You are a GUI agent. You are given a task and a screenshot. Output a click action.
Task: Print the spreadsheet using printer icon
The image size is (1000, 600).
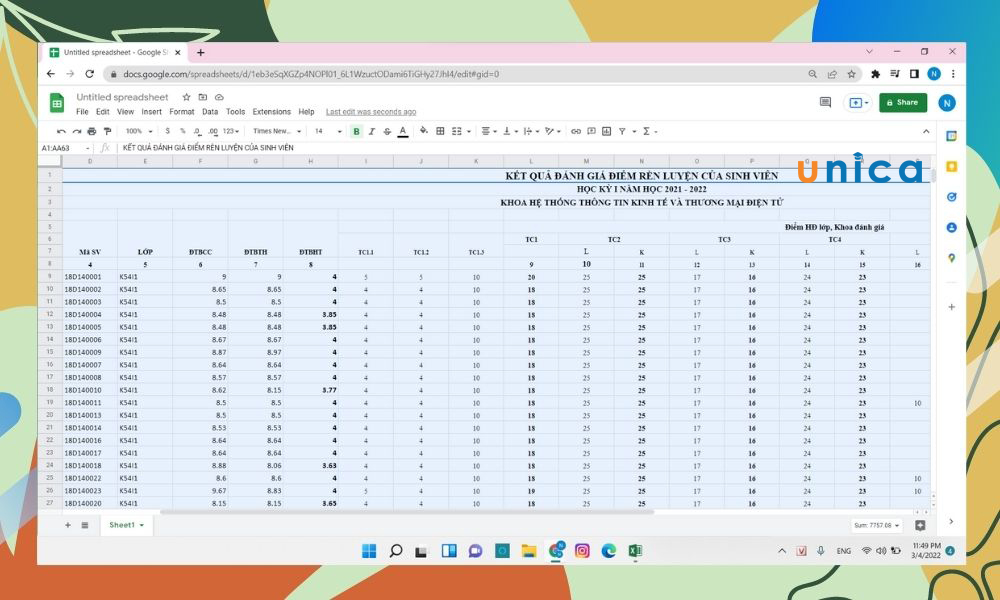pyautogui.click(x=92, y=131)
